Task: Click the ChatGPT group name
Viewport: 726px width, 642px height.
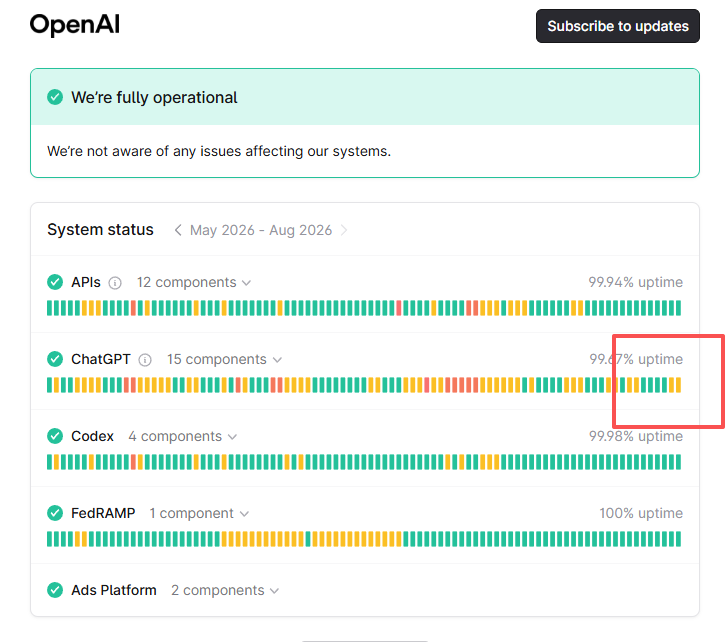Action: tap(100, 359)
